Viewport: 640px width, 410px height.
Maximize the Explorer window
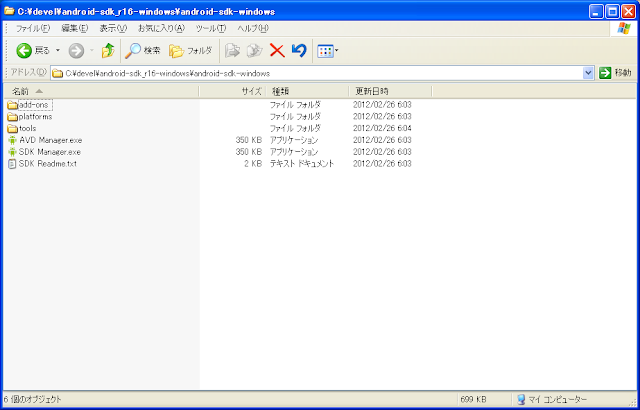pyautogui.click(x=612, y=11)
